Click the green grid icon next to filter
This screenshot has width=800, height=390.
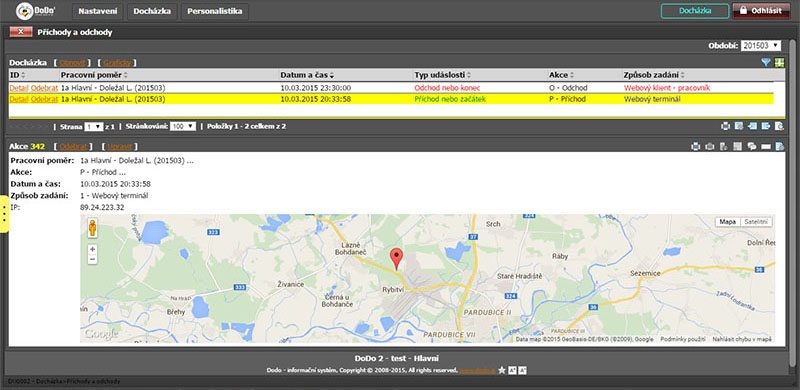pyautogui.click(x=779, y=63)
